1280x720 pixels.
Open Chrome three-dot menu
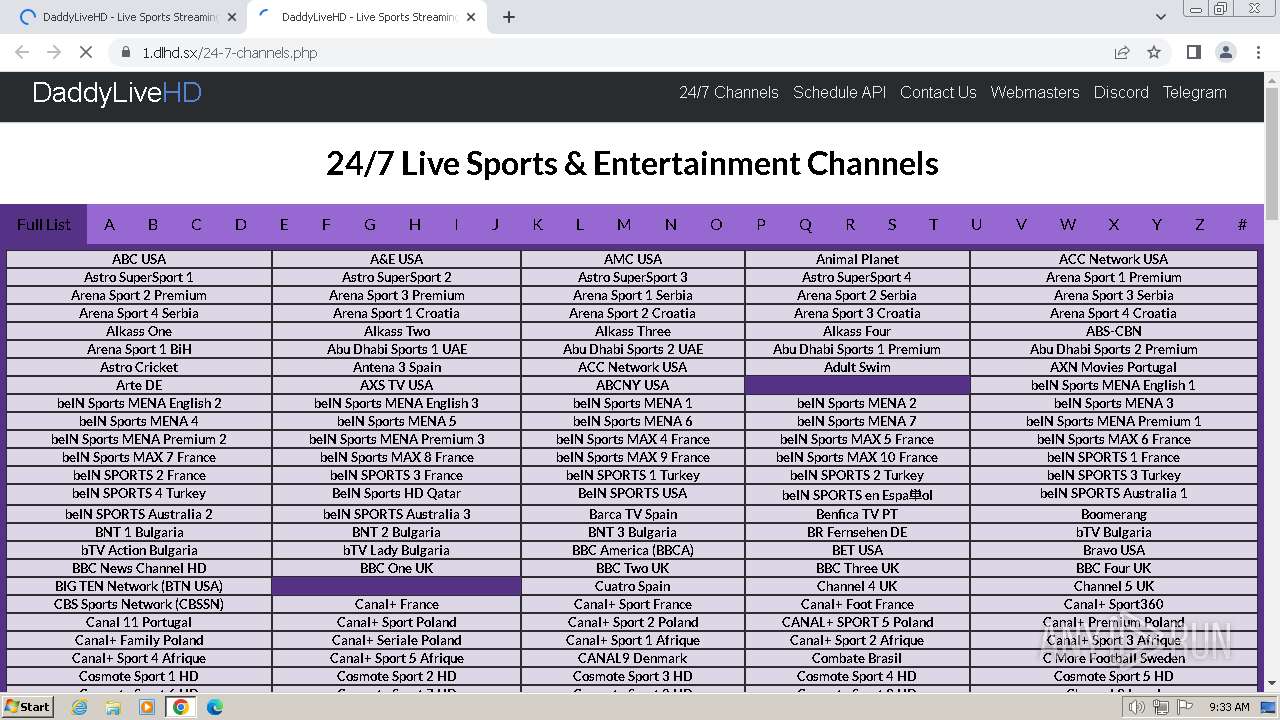(x=1258, y=52)
